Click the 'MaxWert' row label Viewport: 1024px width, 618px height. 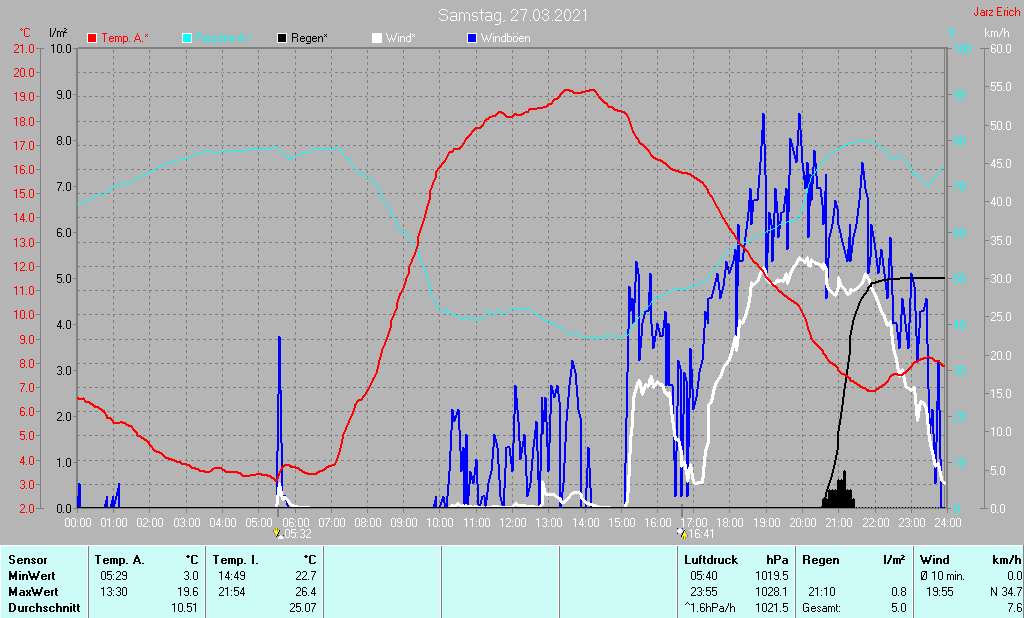click(x=33, y=592)
